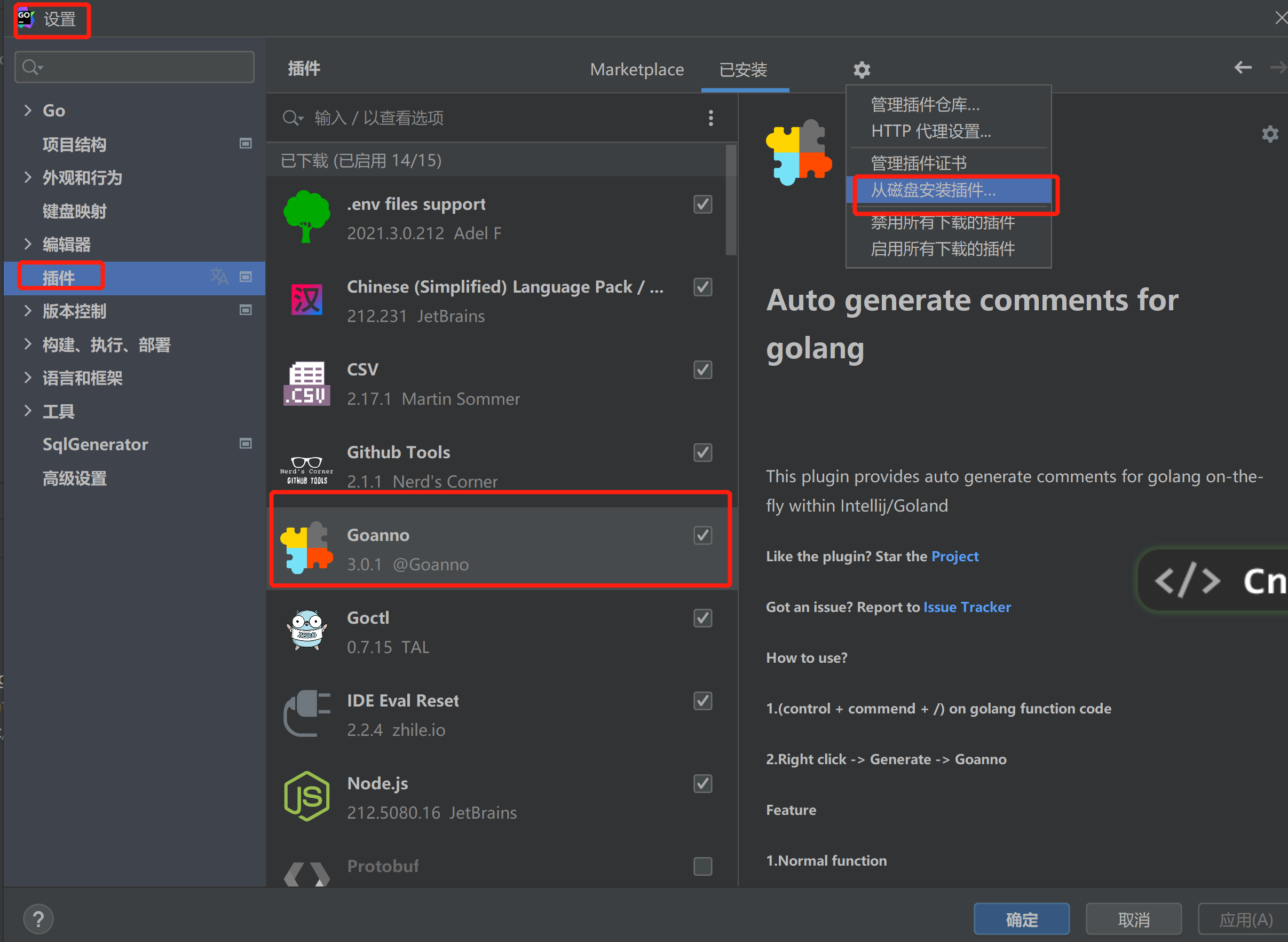Click the project-level icon beside 项目结构
1288x942 pixels.
[246, 143]
